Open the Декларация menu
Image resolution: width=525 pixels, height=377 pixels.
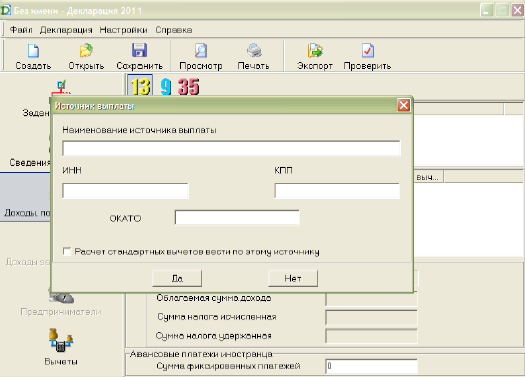point(66,30)
